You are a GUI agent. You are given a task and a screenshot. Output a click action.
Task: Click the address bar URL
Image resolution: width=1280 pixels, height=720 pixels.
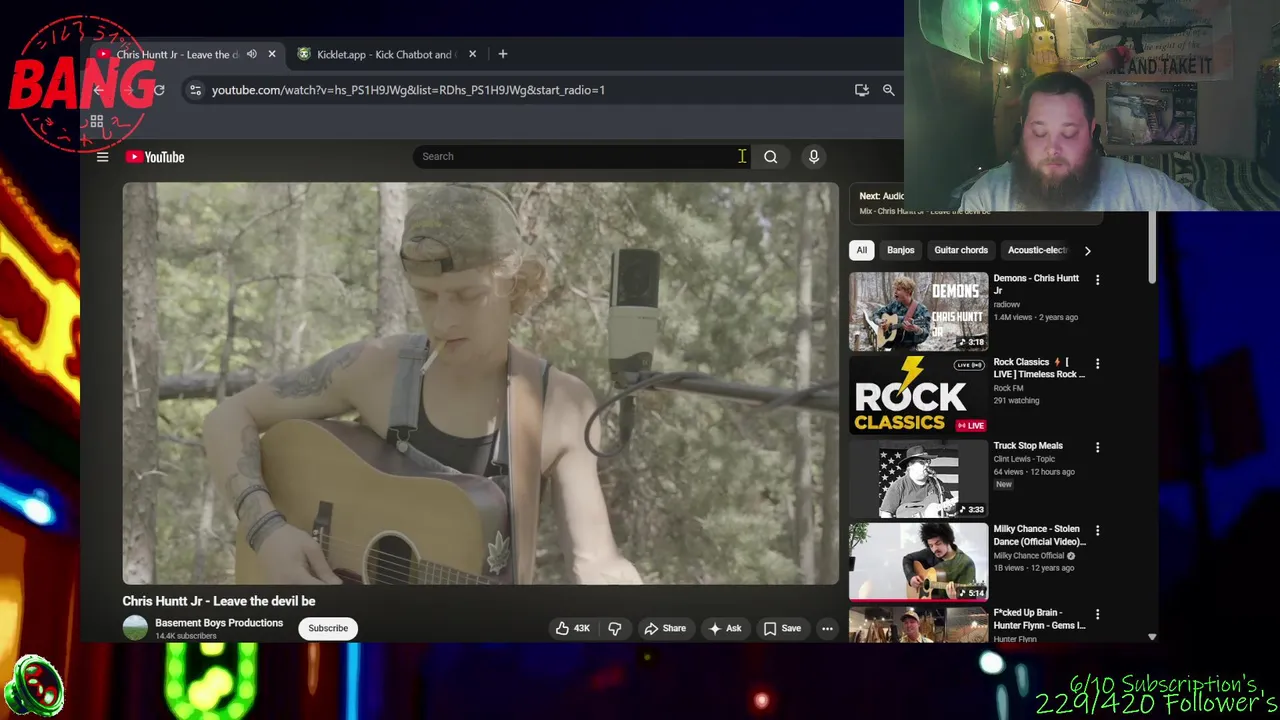click(408, 90)
